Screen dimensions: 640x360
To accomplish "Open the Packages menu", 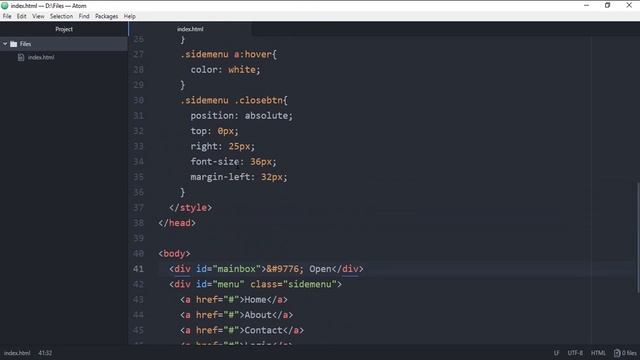I will point(106,16).
